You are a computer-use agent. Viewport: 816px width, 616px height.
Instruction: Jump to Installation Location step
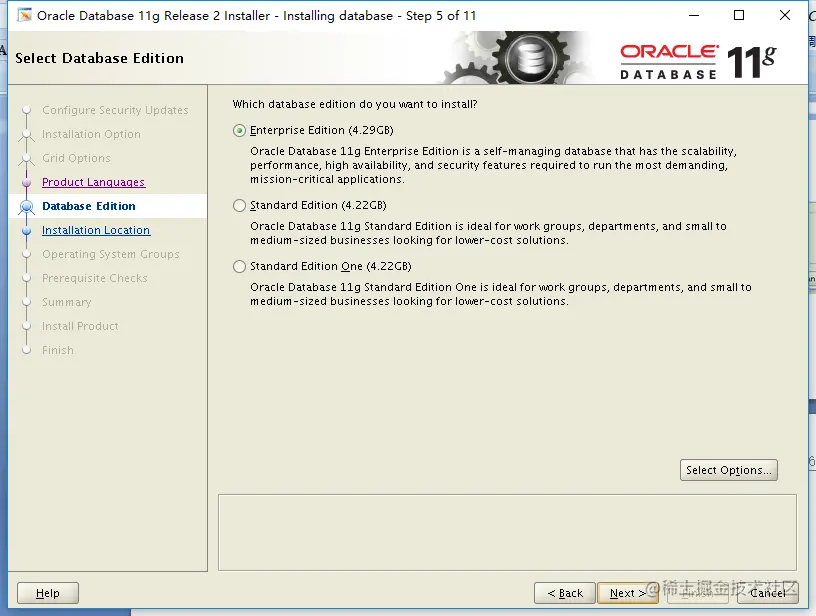[x=96, y=230]
